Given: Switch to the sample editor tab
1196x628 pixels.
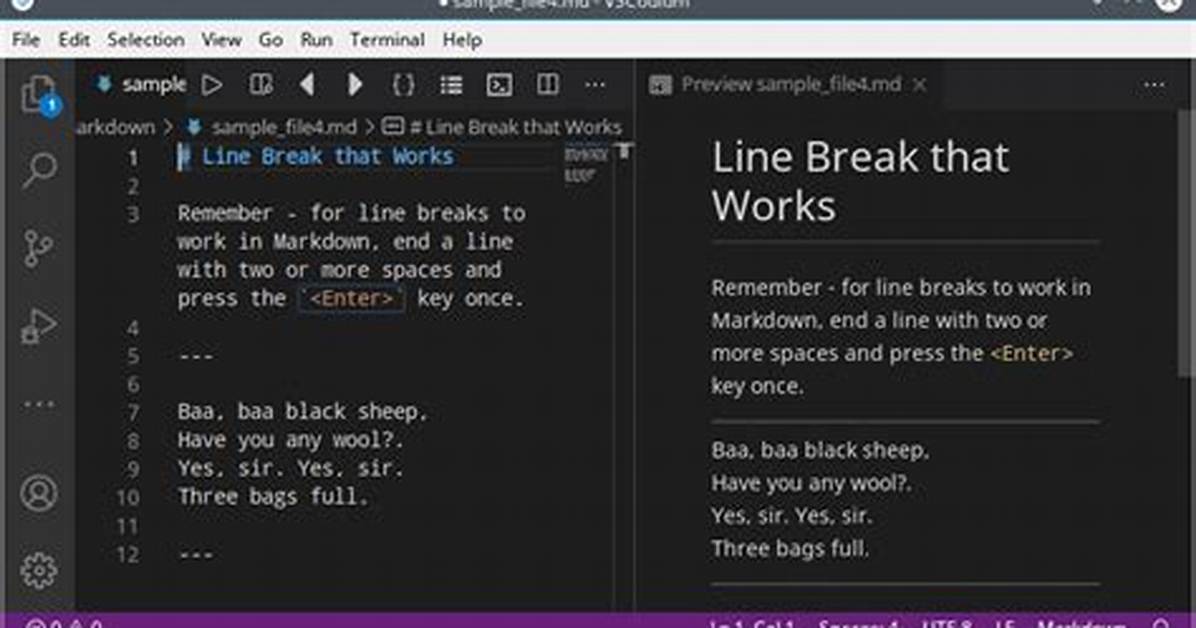Looking at the screenshot, I should tap(140, 84).
